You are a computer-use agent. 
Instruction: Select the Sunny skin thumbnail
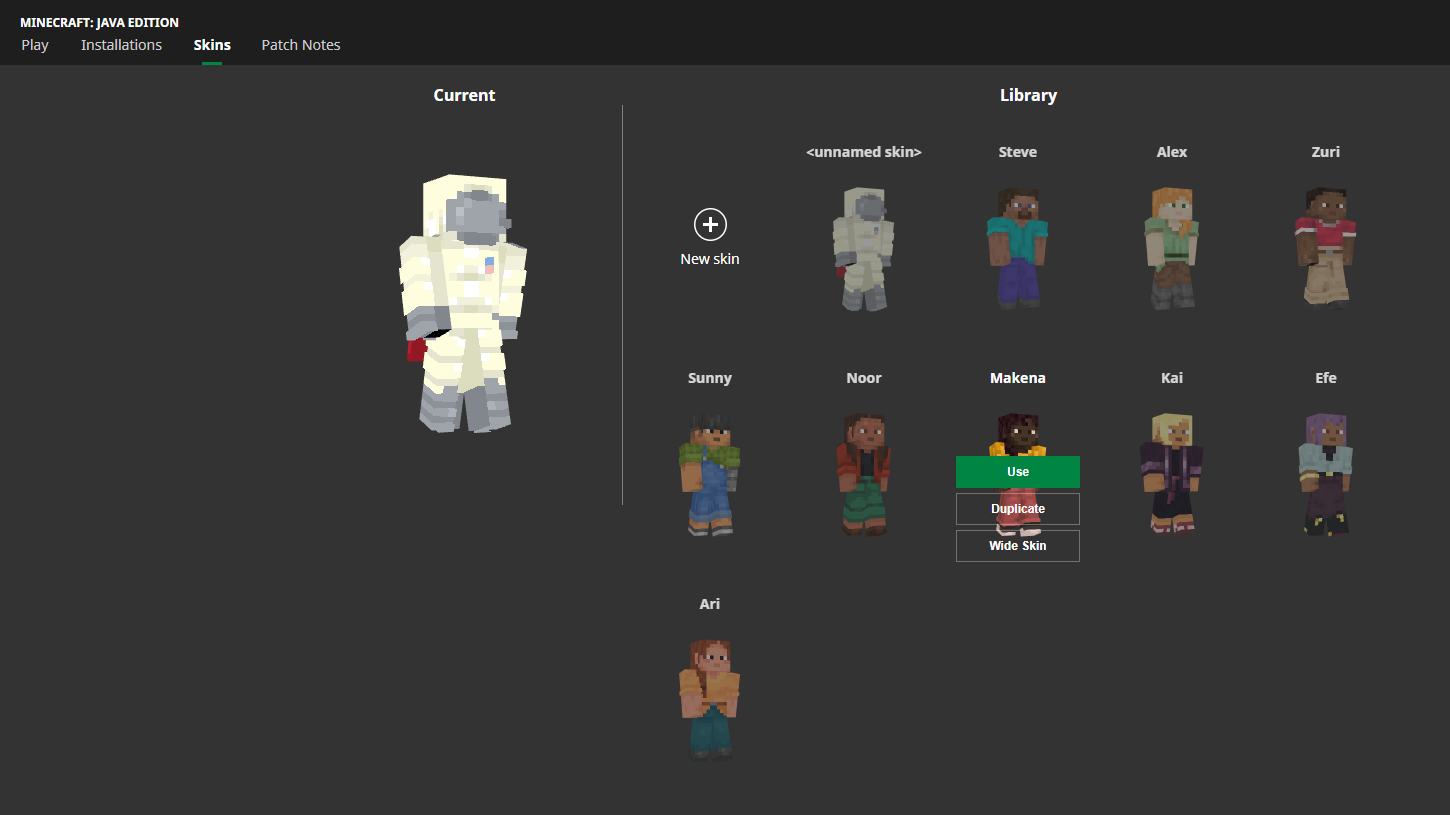(x=710, y=473)
